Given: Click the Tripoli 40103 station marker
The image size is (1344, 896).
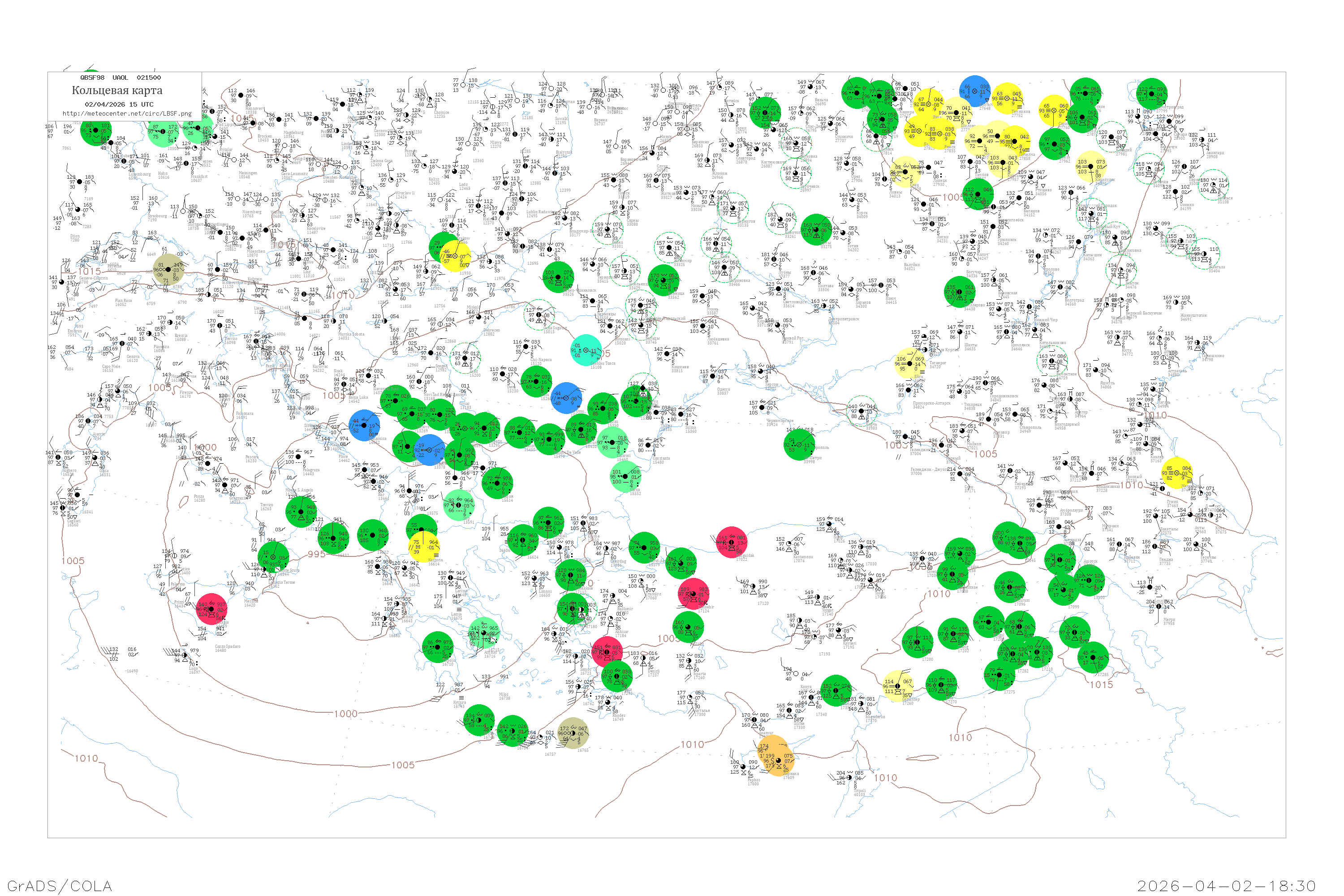Looking at the screenshot, I should pyautogui.click(x=849, y=778).
